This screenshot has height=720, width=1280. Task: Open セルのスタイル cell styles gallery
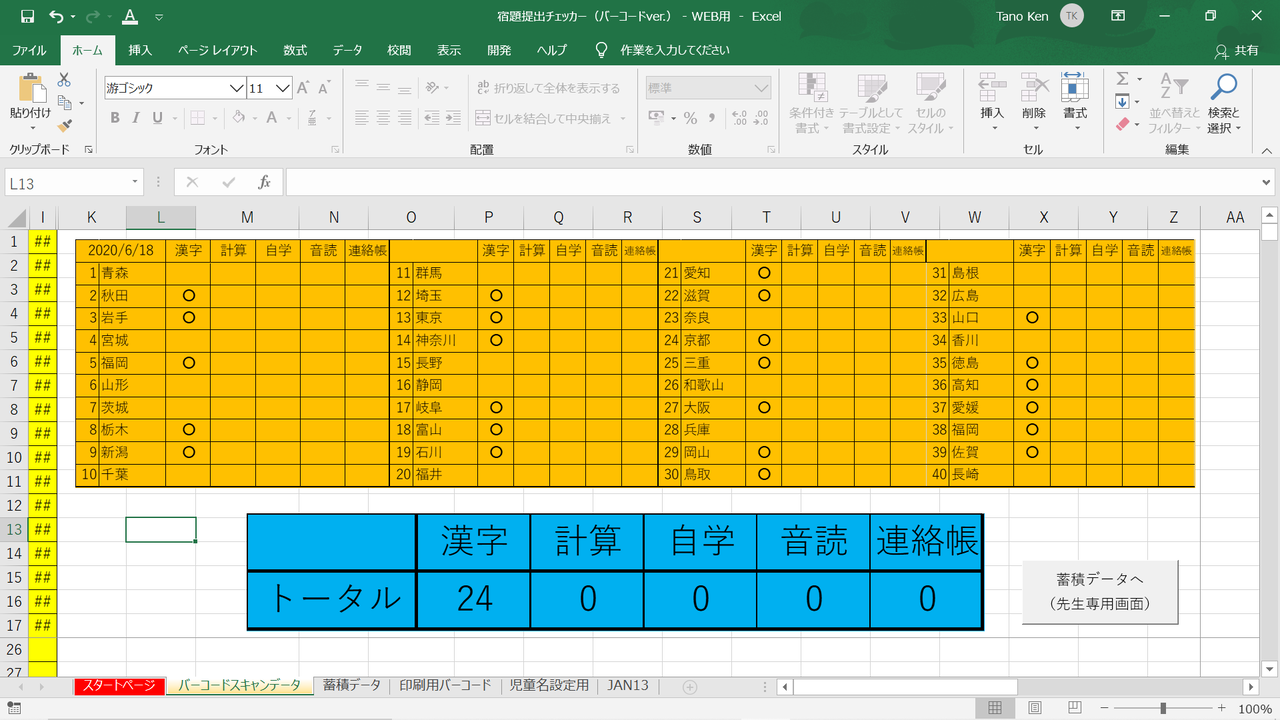(x=931, y=103)
